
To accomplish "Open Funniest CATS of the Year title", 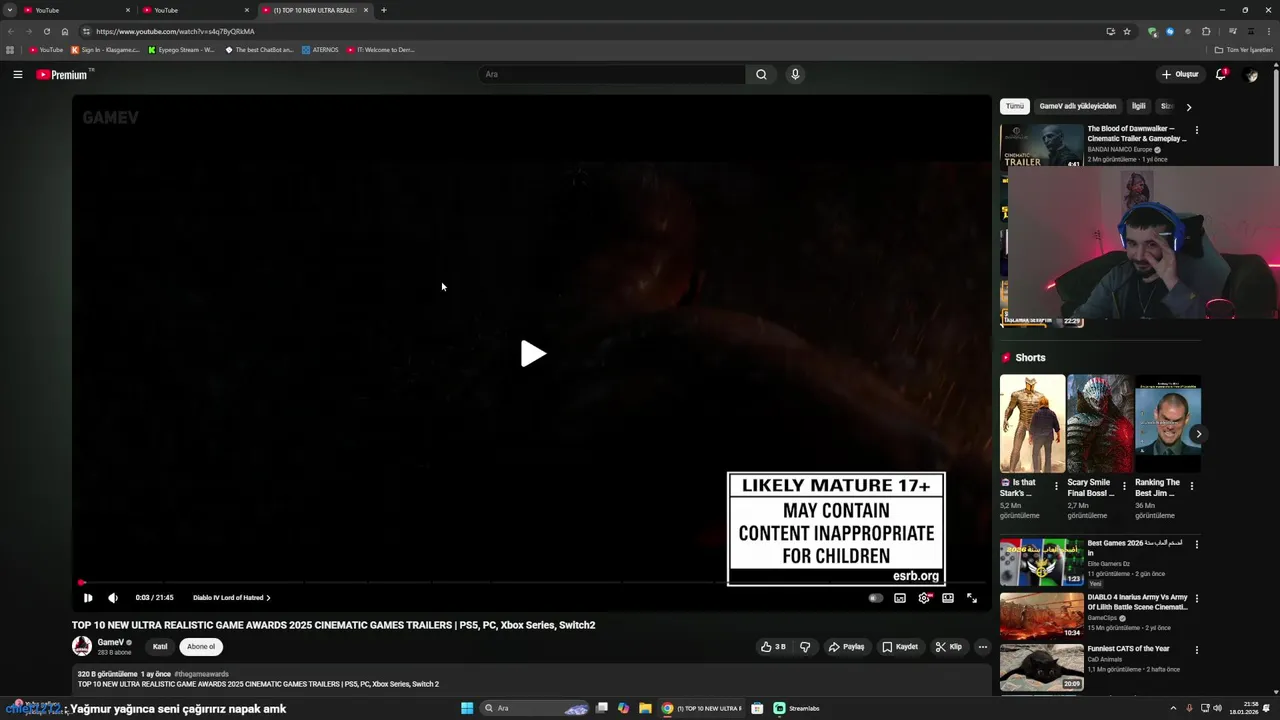I will [1128, 649].
